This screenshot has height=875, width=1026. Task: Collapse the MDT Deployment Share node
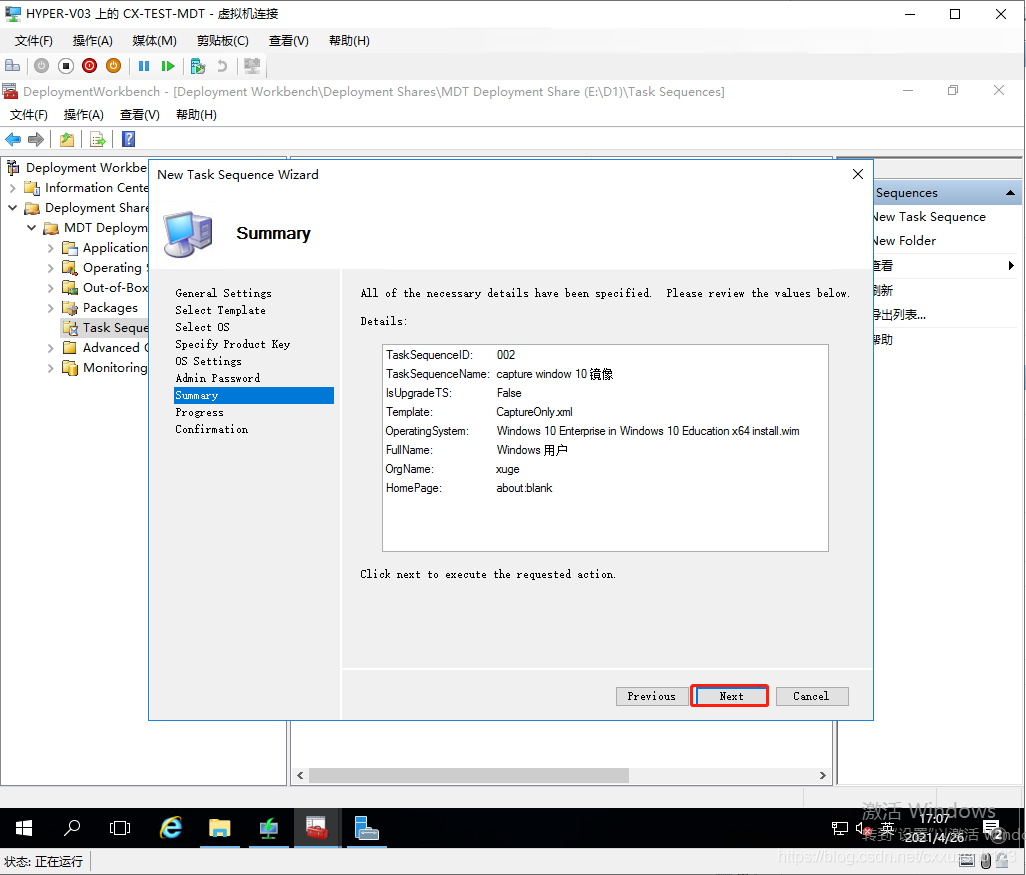[x=31, y=228]
